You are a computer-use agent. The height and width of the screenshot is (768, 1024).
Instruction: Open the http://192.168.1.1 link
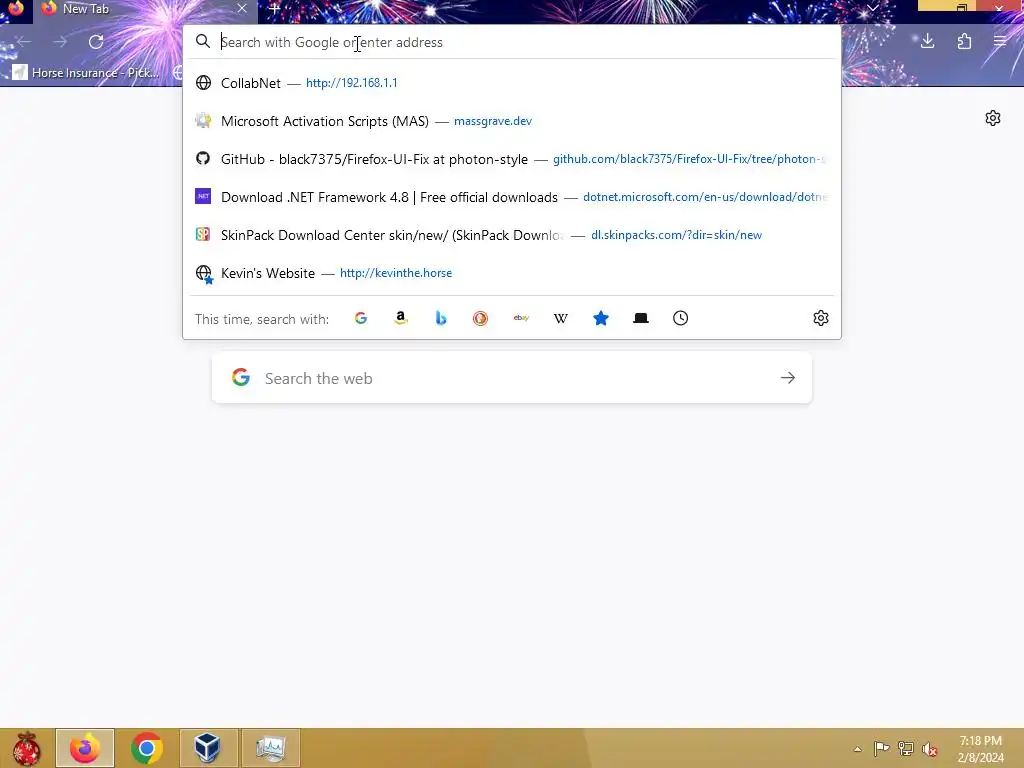[351, 83]
